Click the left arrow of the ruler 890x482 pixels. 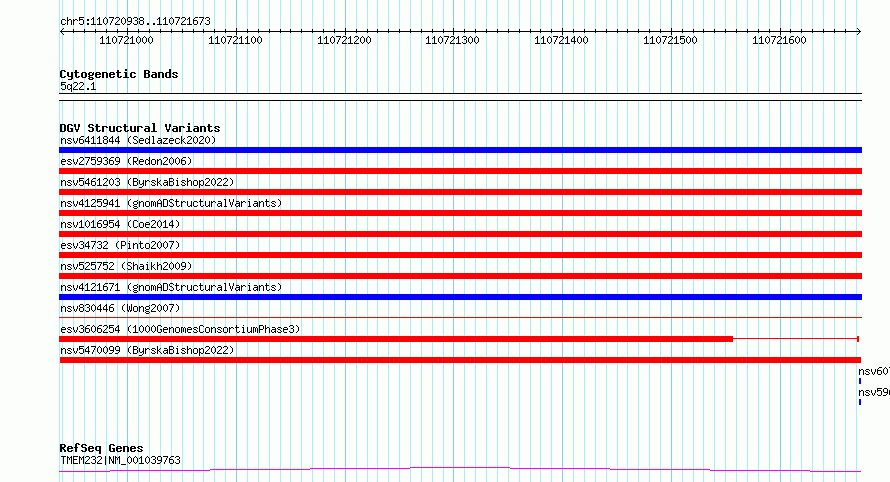point(62,31)
